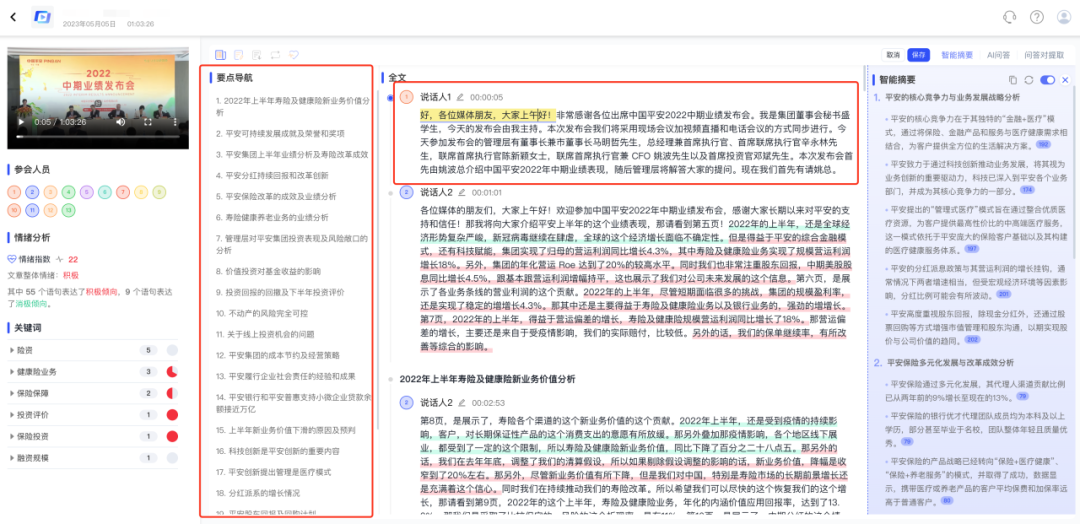
Task: Switch to the AI问答 tab
Action: pyautogui.click(x=998, y=54)
